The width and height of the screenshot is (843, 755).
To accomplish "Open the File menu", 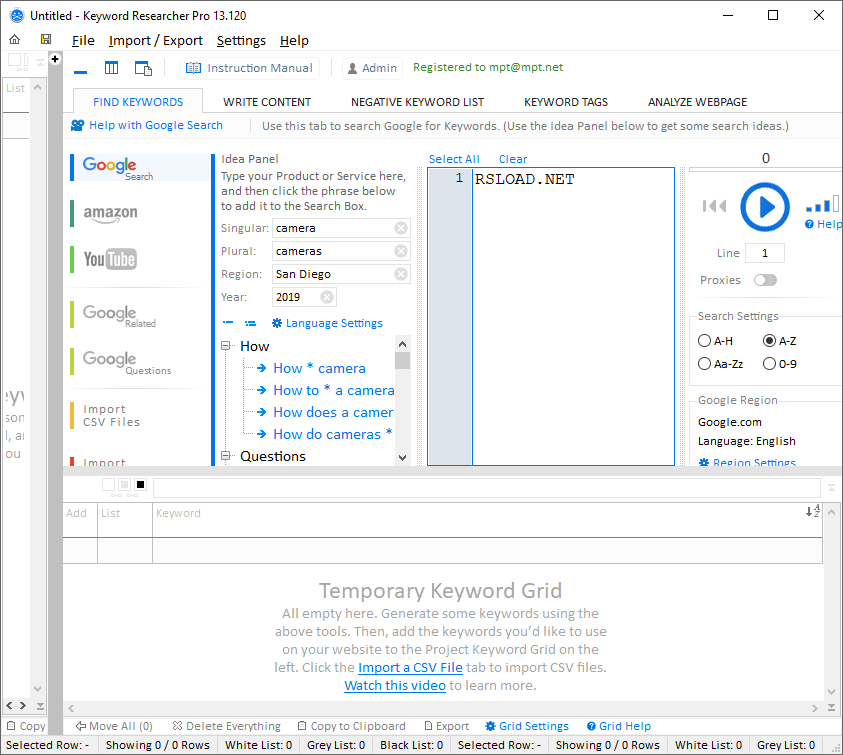I will pos(83,40).
